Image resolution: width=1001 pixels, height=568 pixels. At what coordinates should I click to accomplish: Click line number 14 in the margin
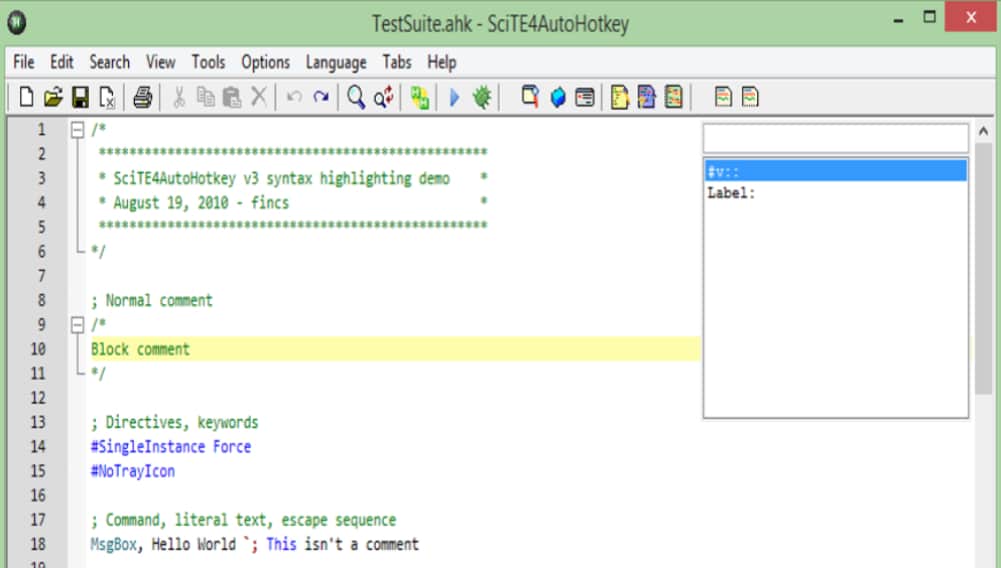pyautogui.click(x=38, y=447)
